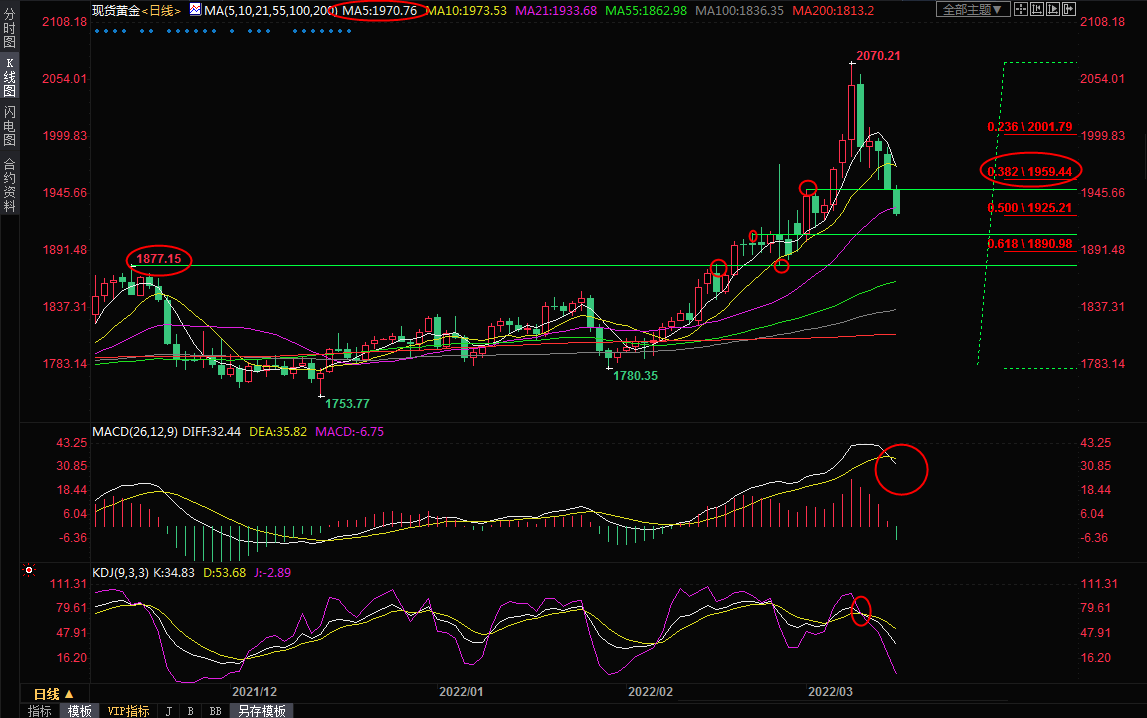Viewport: 1147px width, 718px height.
Task: Click the rightmost export arrow icon
Action: 1069,9
